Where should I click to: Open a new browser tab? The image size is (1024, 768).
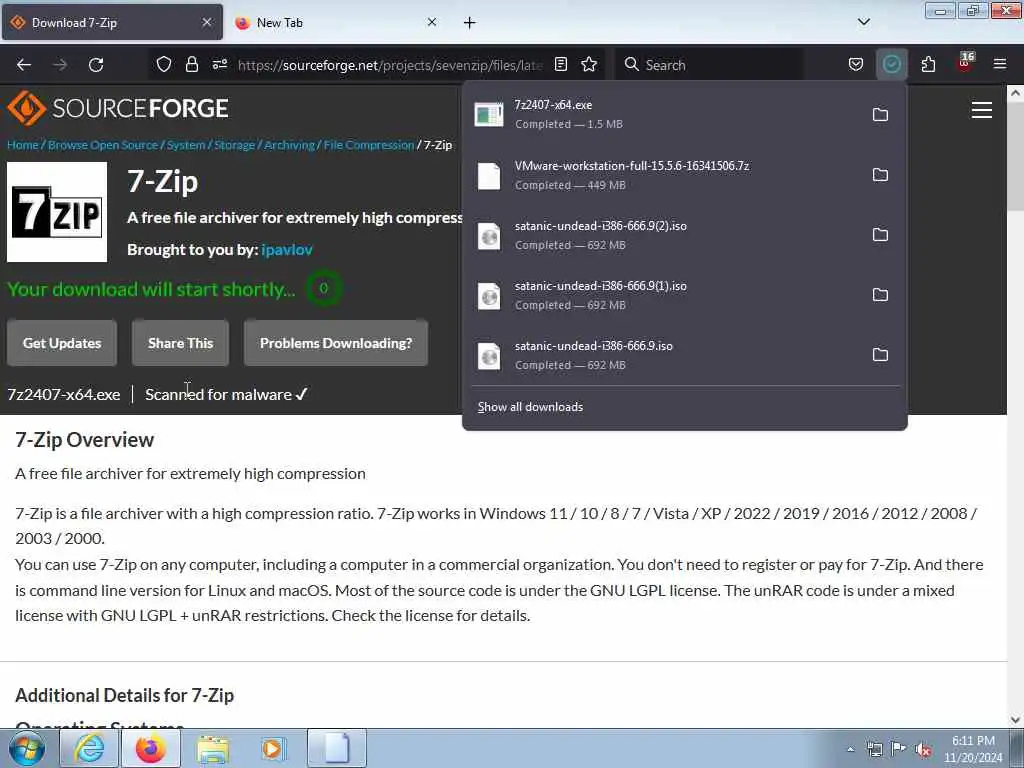coord(470,23)
